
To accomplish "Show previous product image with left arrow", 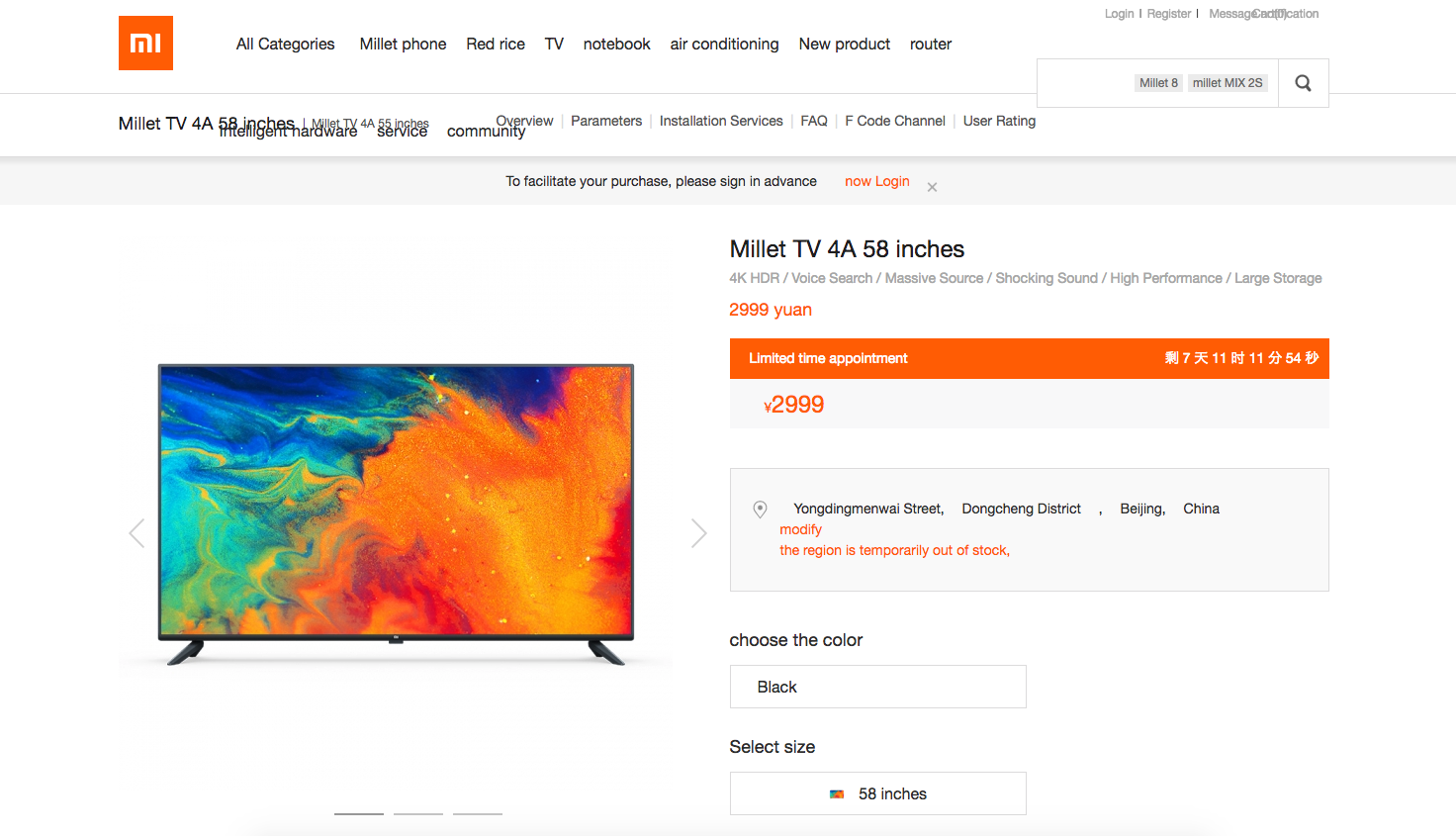I will point(136,533).
